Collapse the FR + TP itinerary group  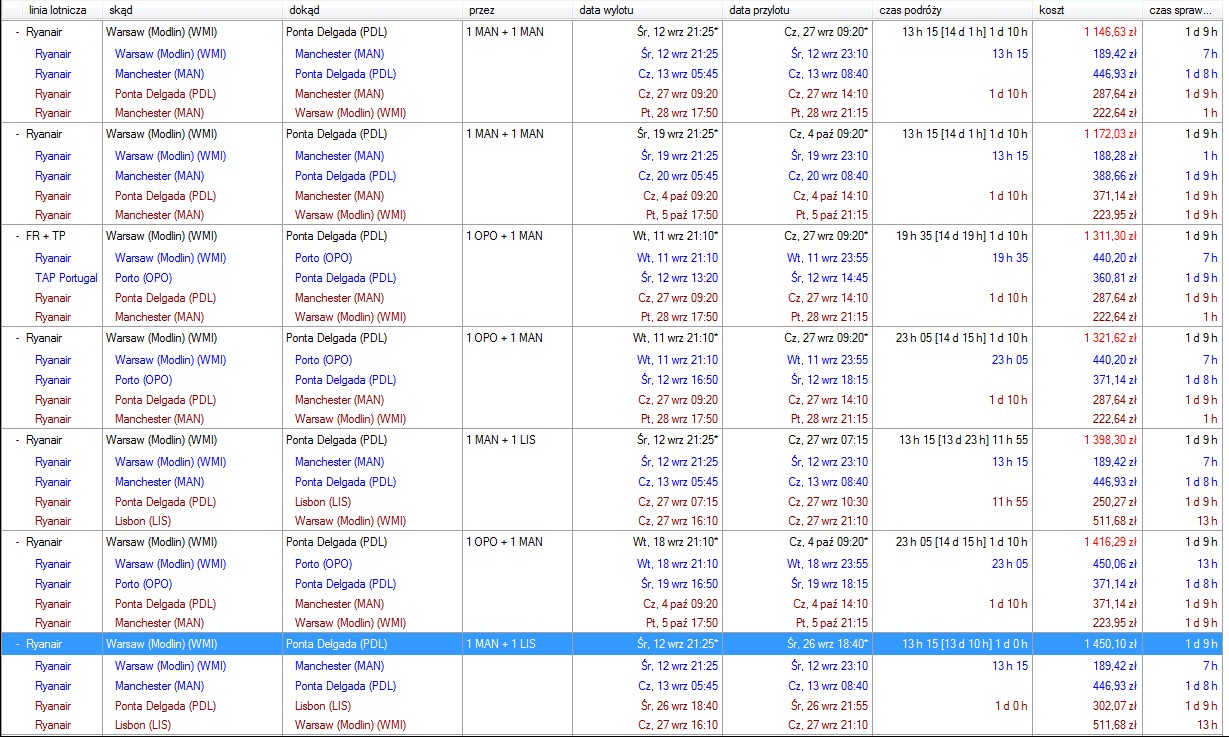pos(17,236)
